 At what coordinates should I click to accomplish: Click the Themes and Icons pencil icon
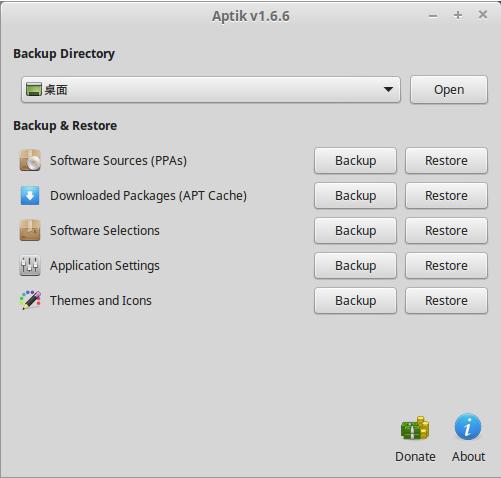30,300
